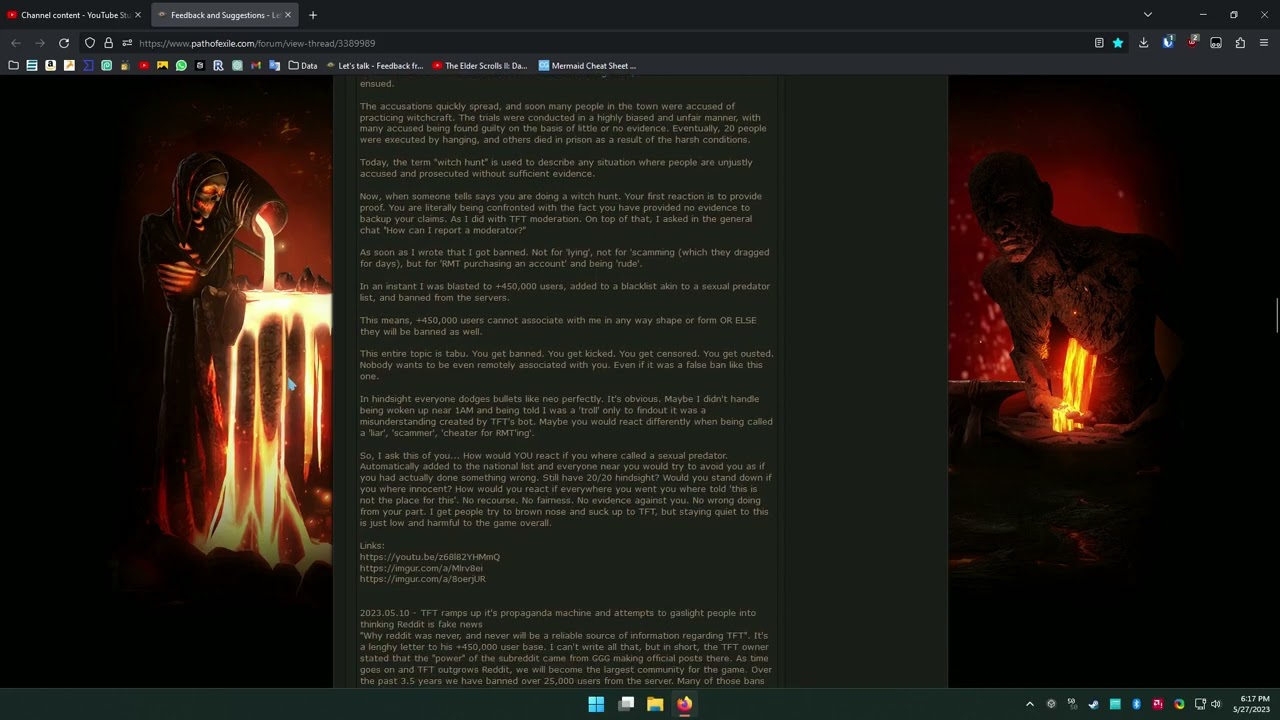
Task: Open the Amazon bookmark
Action: click(50, 66)
